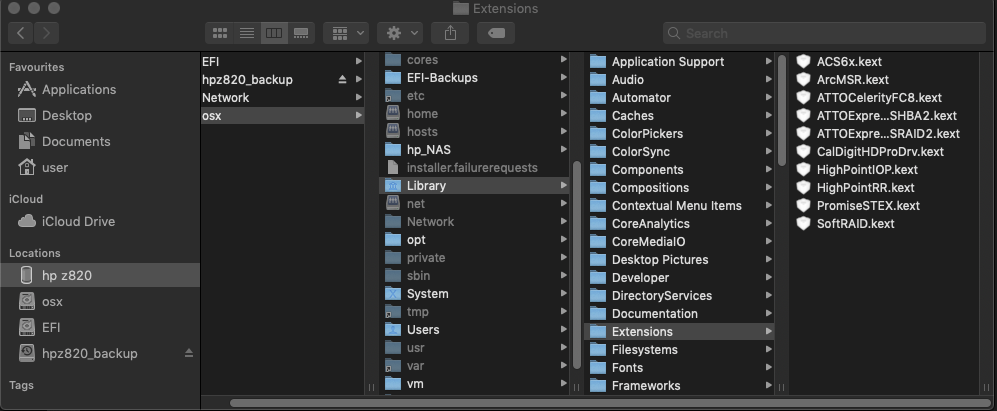
Task: Eject hpz820_backup in the first column
Action: [x=342, y=80]
